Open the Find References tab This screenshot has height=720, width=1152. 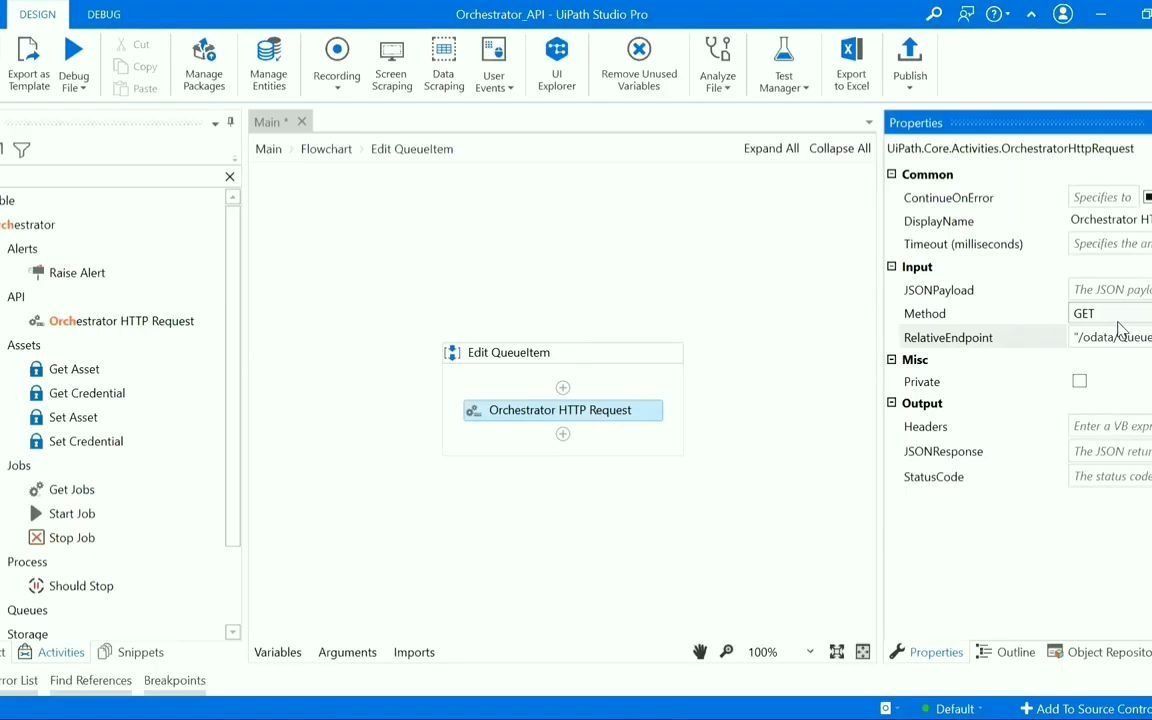(90, 680)
